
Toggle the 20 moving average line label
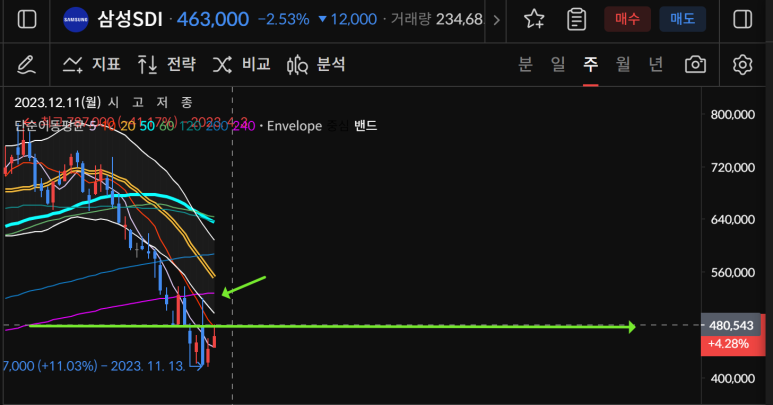[128, 126]
